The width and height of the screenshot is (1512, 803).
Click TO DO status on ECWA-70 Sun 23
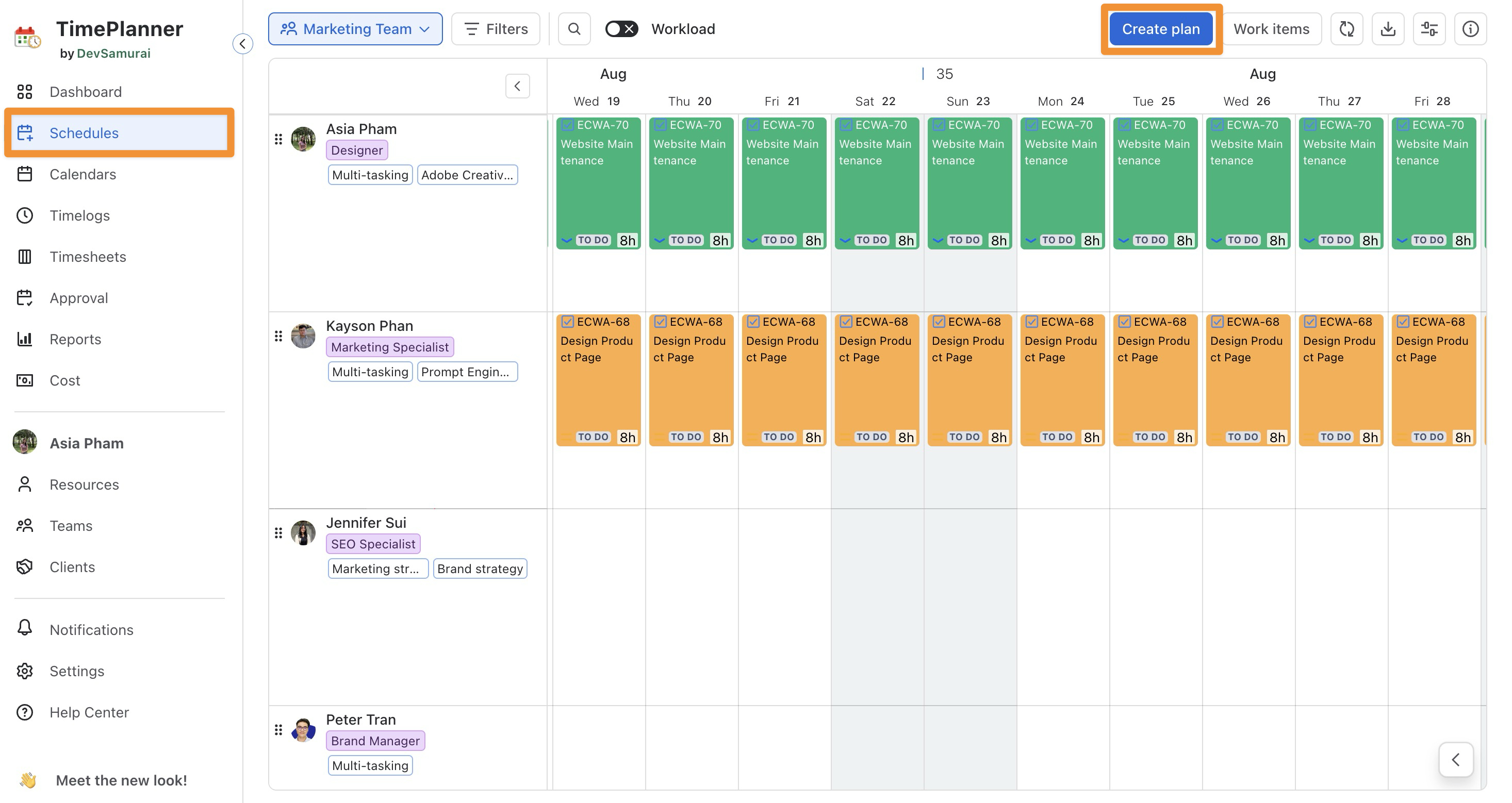[x=964, y=240]
